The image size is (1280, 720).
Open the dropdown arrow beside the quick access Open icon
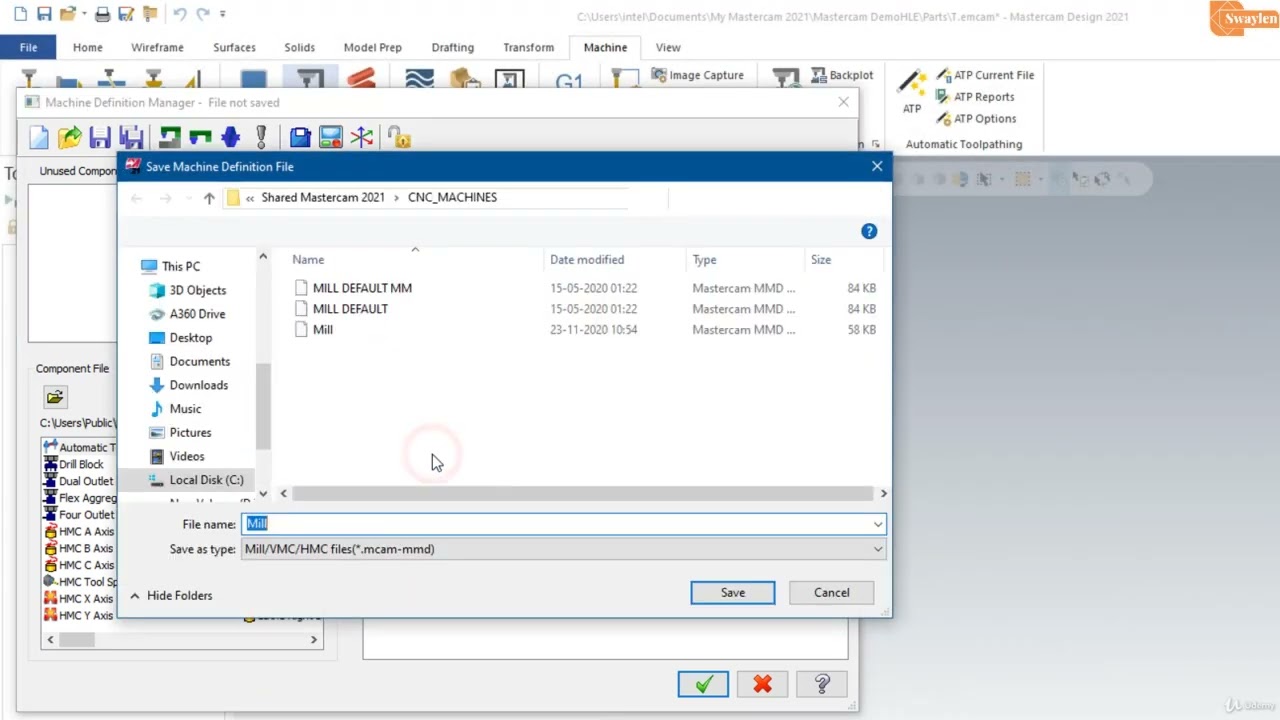click(86, 15)
